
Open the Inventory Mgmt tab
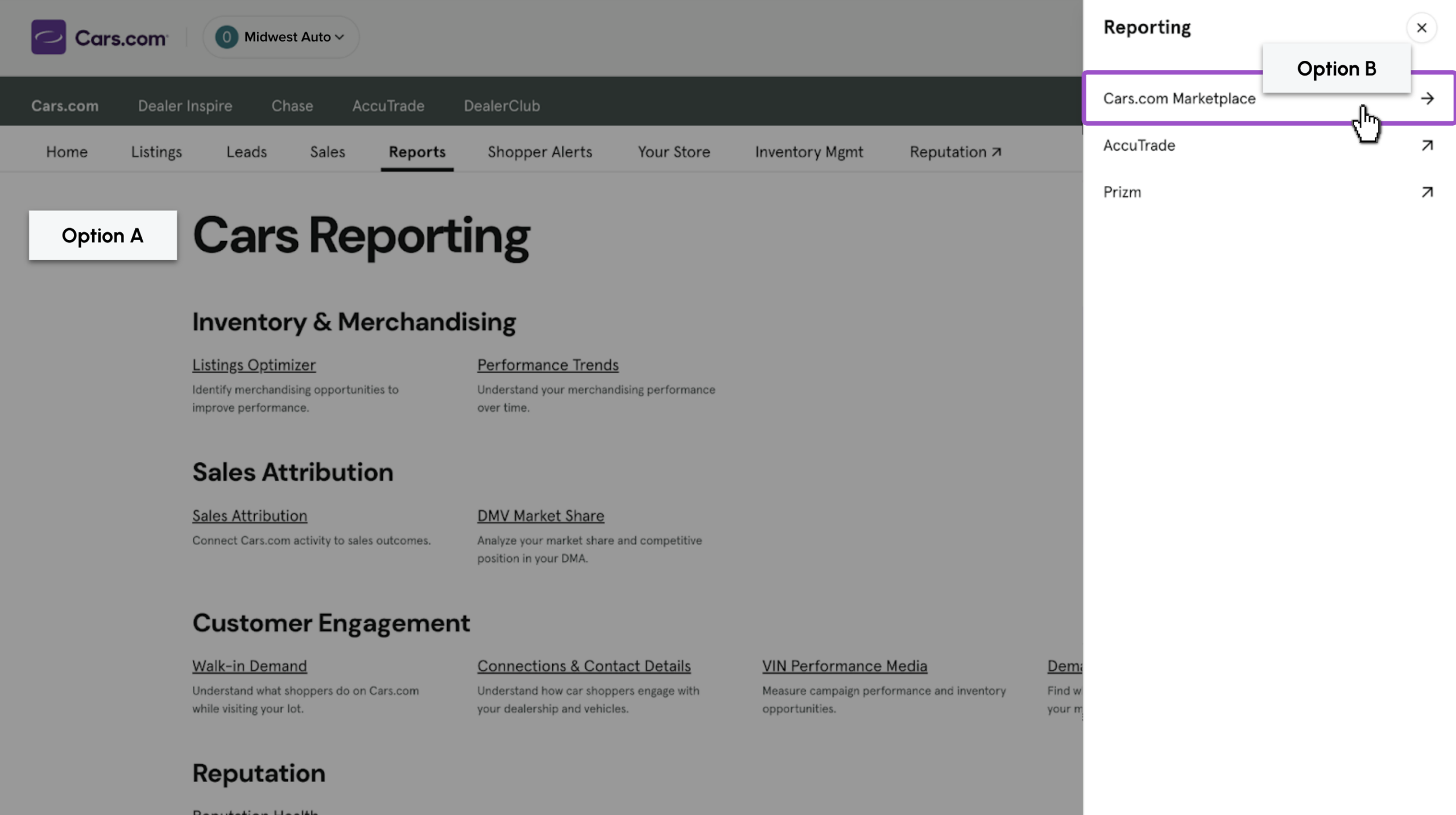click(x=809, y=152)
